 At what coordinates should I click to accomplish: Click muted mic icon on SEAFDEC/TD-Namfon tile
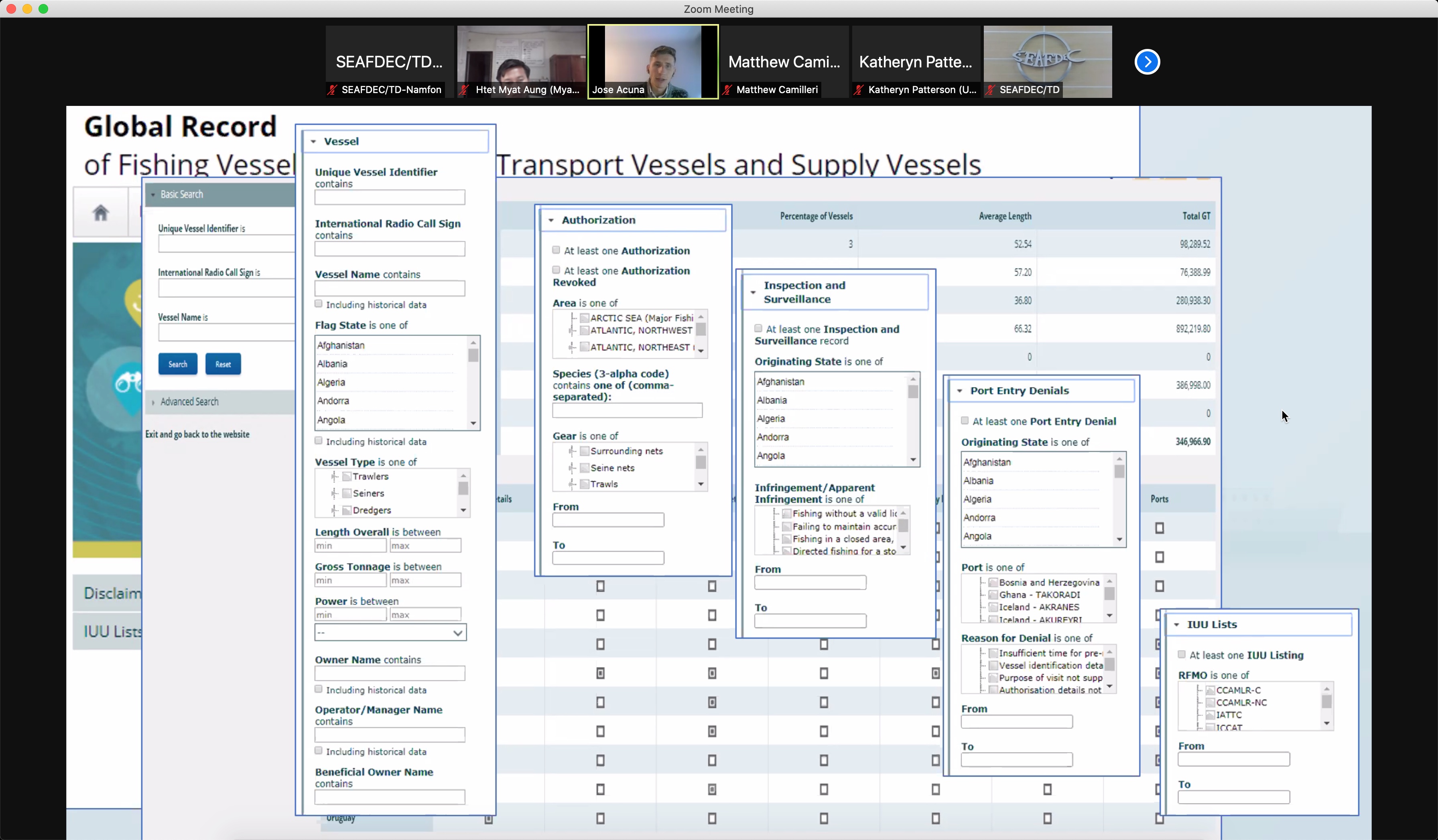[332, 89]
